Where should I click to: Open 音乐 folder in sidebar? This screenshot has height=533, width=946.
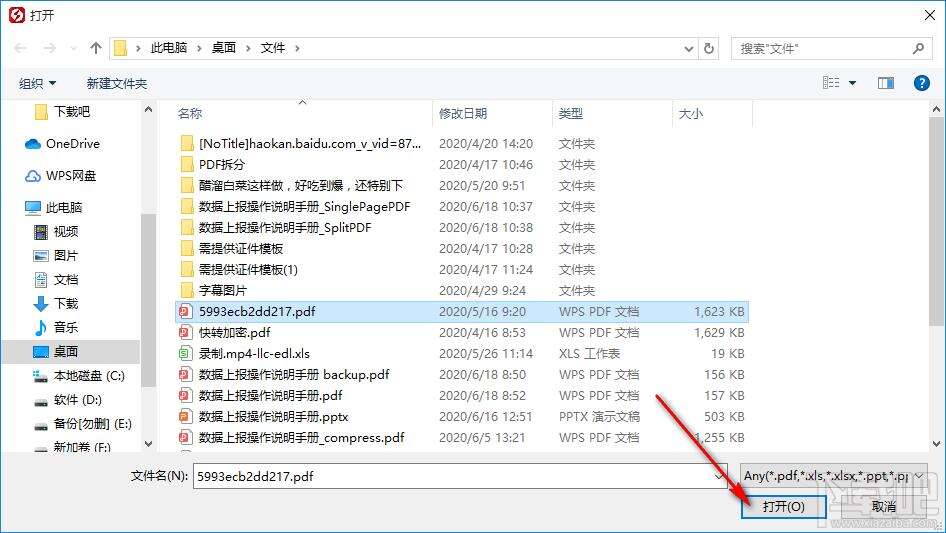point(56,327)
